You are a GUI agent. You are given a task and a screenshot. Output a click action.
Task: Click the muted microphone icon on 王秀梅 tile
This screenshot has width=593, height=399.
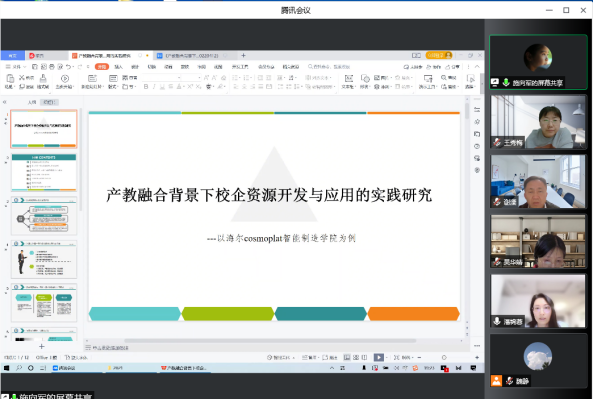click(x=497, y=142)
